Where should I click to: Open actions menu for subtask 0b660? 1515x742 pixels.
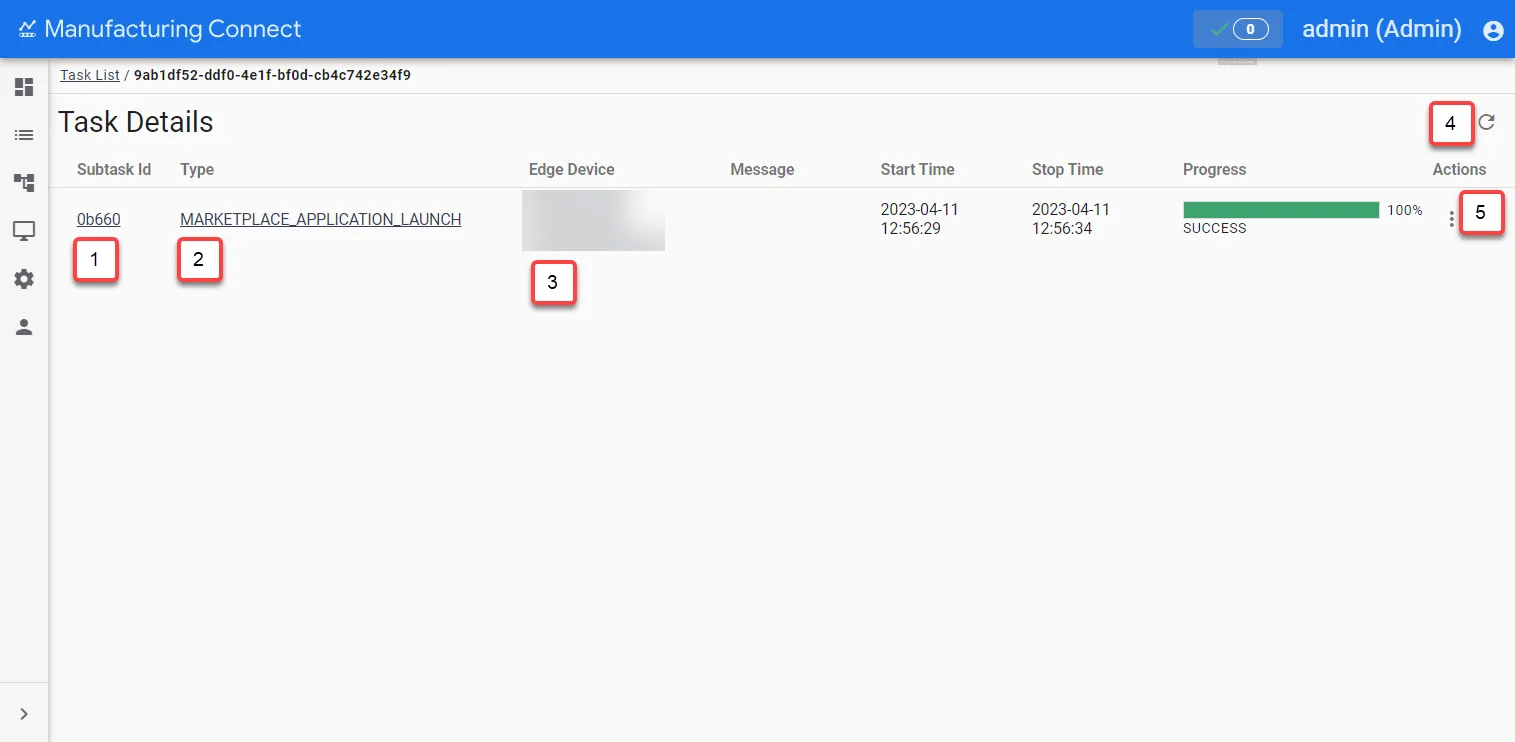[1452, 219]
